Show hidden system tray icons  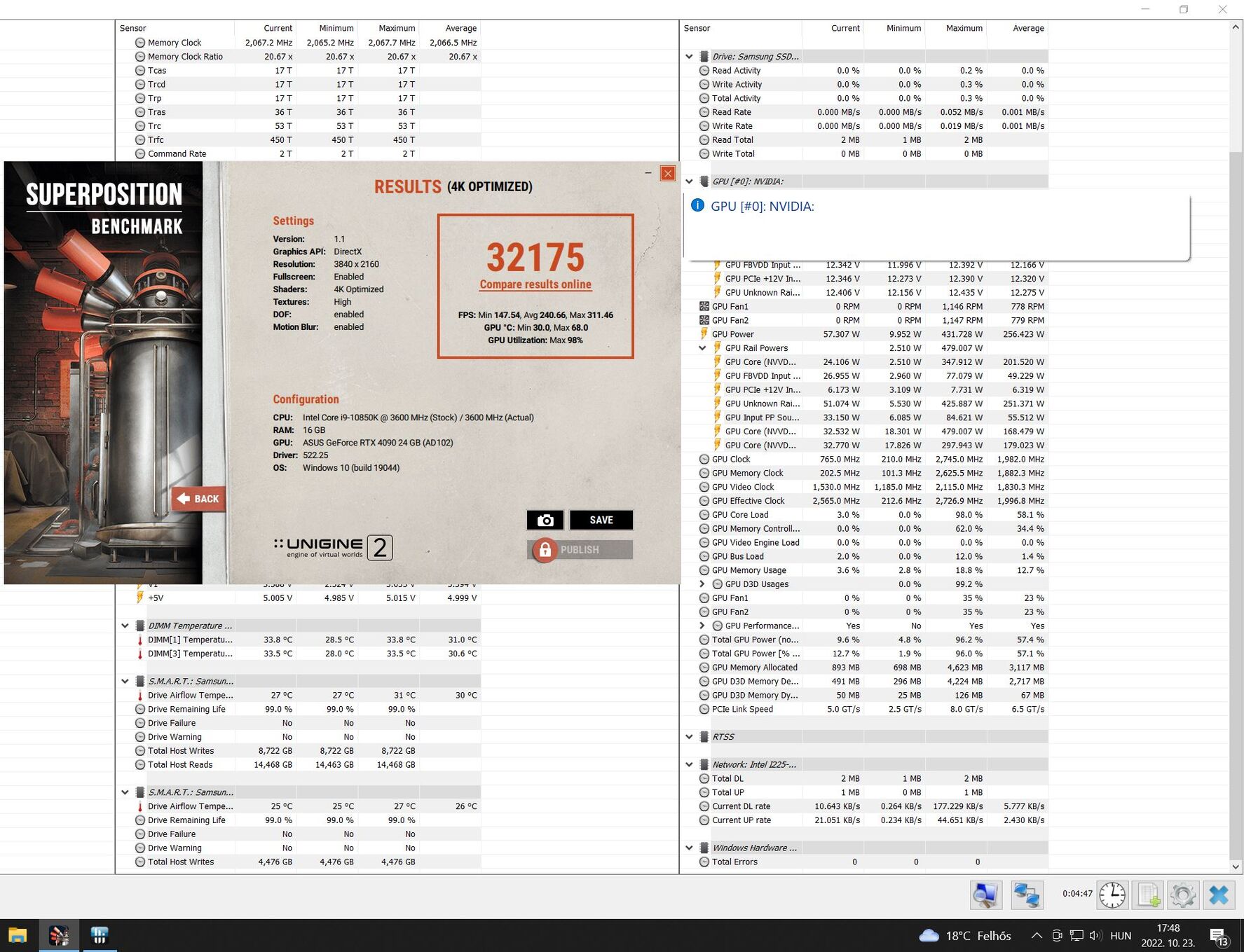click(x=1037, y=935)
